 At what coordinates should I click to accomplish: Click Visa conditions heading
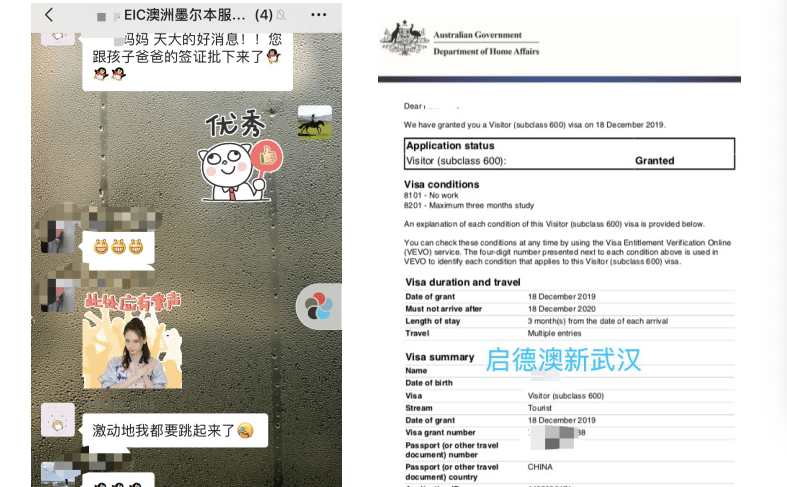442,184
